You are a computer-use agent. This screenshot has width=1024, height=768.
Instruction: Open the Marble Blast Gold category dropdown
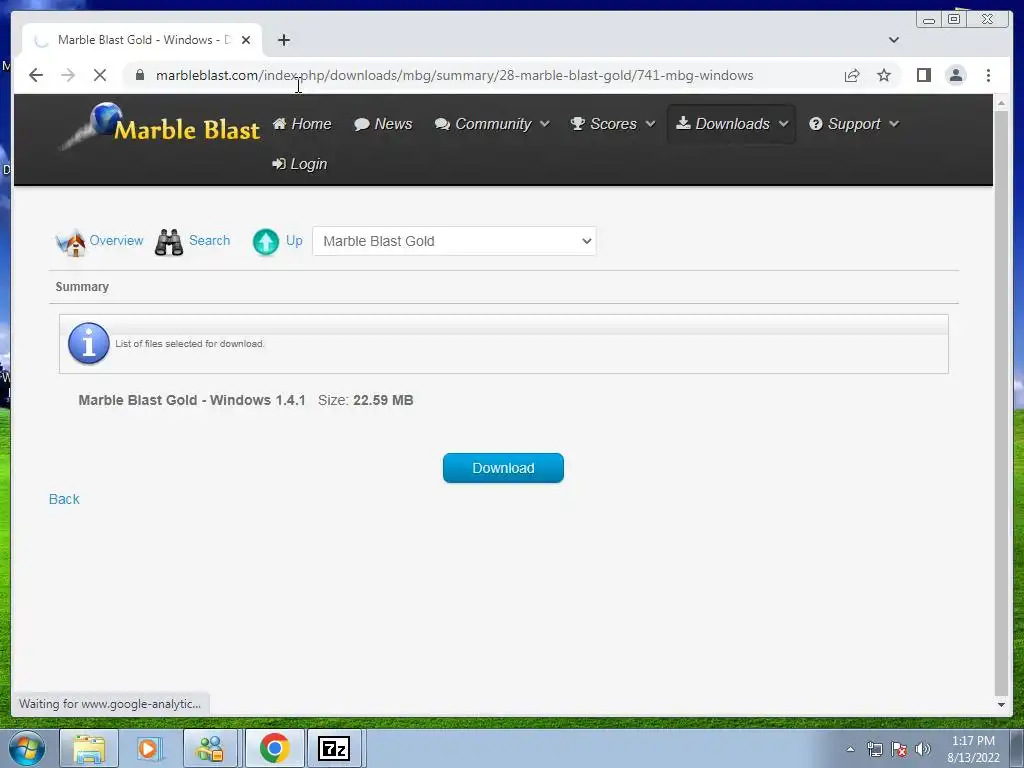click(x=455, y=241)
